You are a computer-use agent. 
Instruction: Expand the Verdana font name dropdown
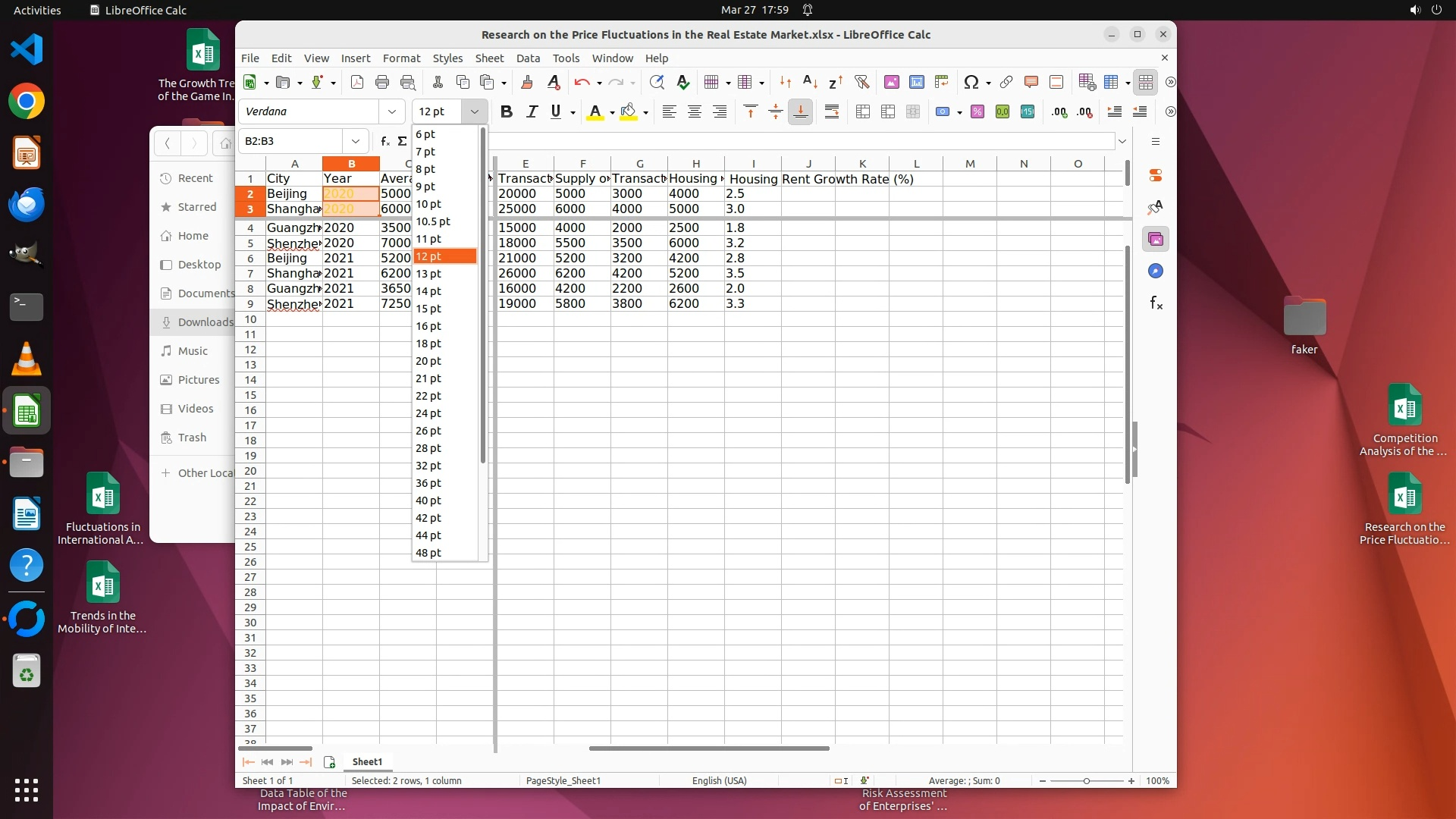point(392,111)
